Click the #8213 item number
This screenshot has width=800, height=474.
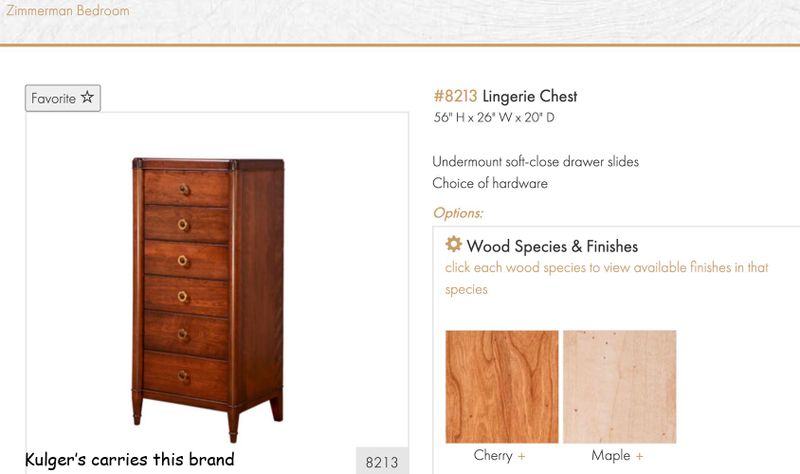coord(455,96)
